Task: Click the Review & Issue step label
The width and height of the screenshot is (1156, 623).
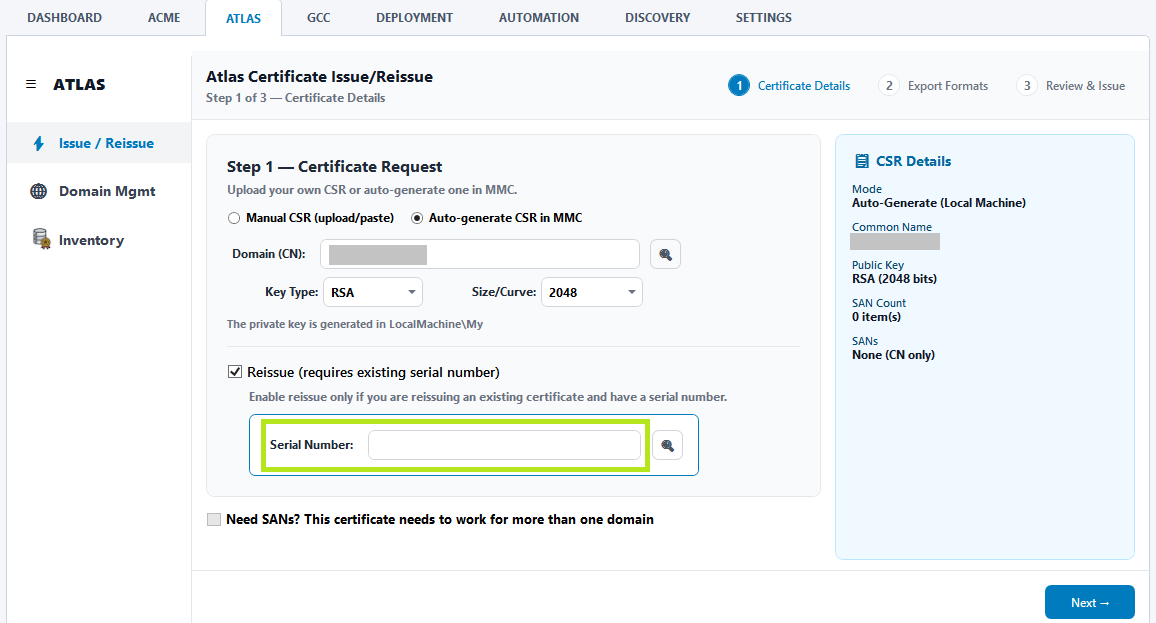Action: (x=1085, y=86)
